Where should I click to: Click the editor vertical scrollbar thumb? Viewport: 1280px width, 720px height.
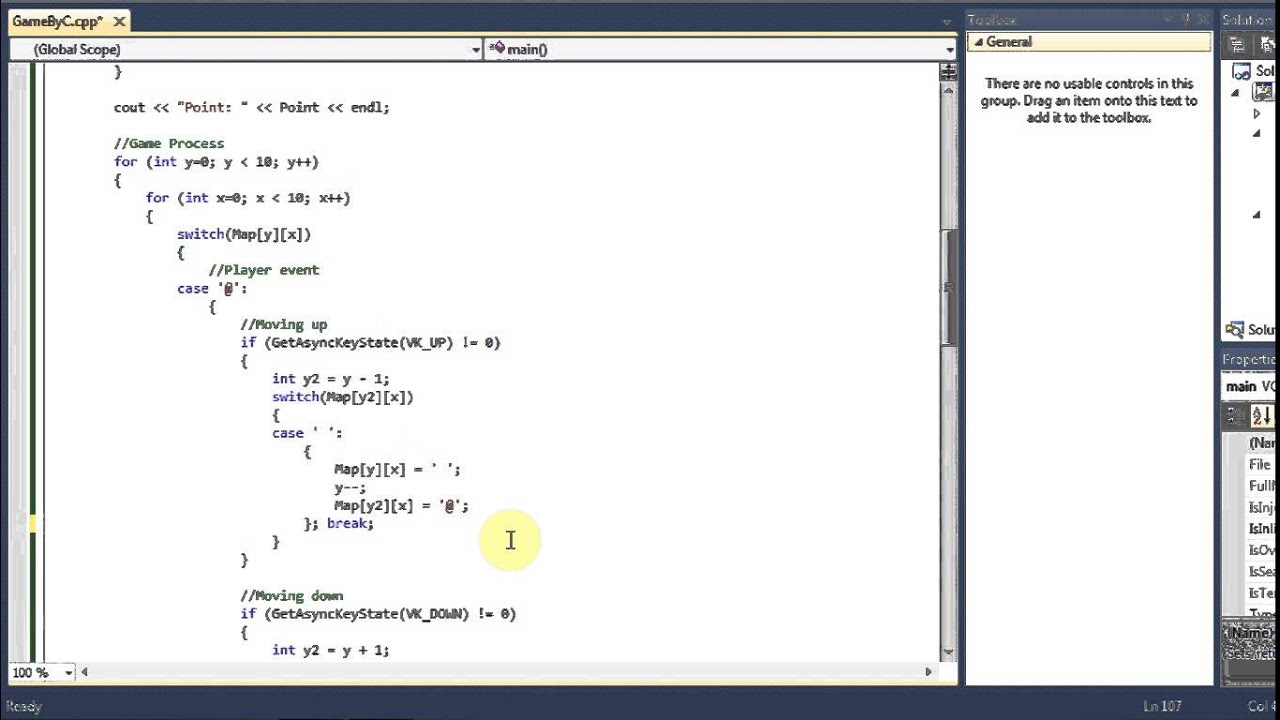948,287
